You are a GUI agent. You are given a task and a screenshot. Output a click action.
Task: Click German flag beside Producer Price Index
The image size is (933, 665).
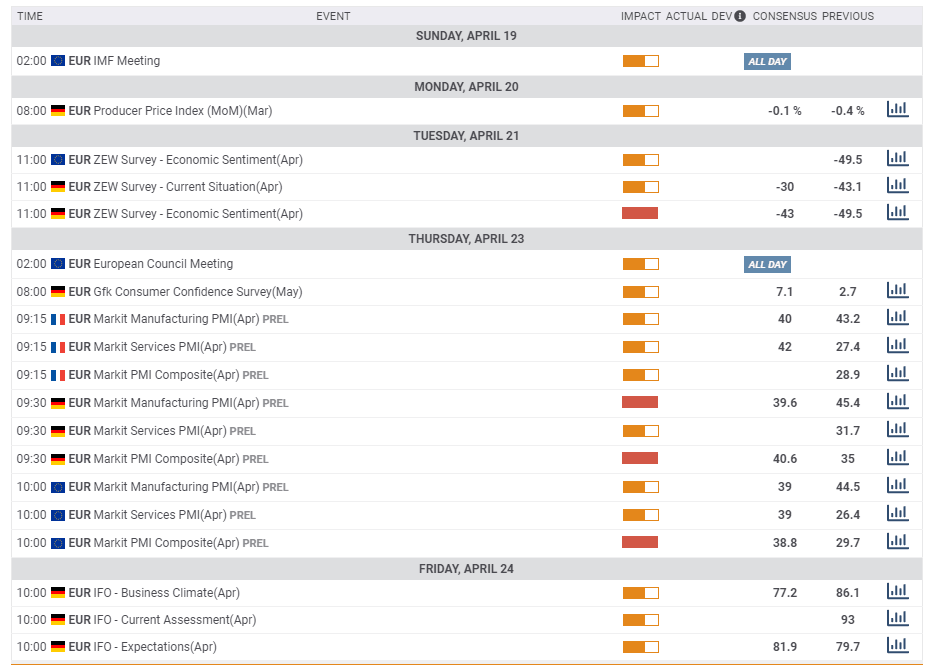pos(58,111)
